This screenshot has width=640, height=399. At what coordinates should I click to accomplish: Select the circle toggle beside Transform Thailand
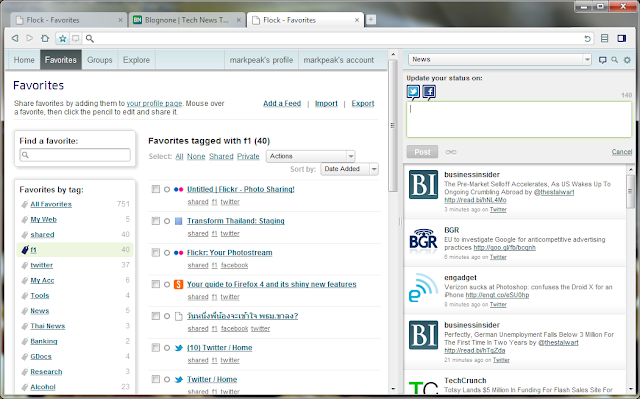pos(167,221)
